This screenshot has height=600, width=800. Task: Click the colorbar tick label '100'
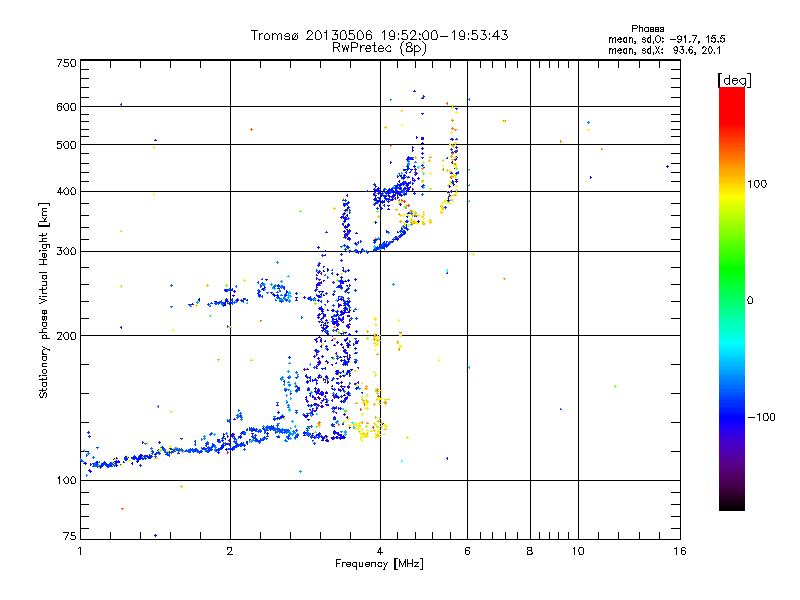757,184
